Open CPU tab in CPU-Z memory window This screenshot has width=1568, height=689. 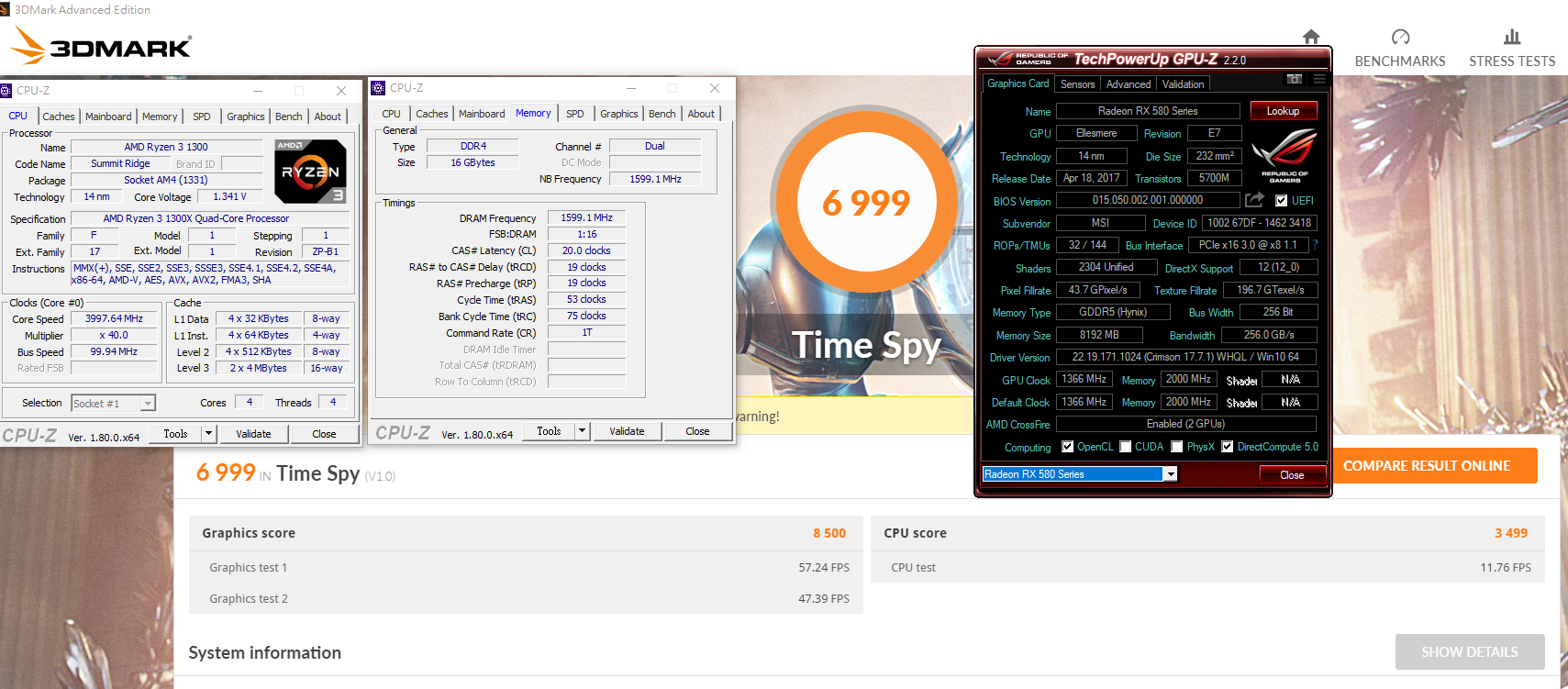[x=392, y=114]
